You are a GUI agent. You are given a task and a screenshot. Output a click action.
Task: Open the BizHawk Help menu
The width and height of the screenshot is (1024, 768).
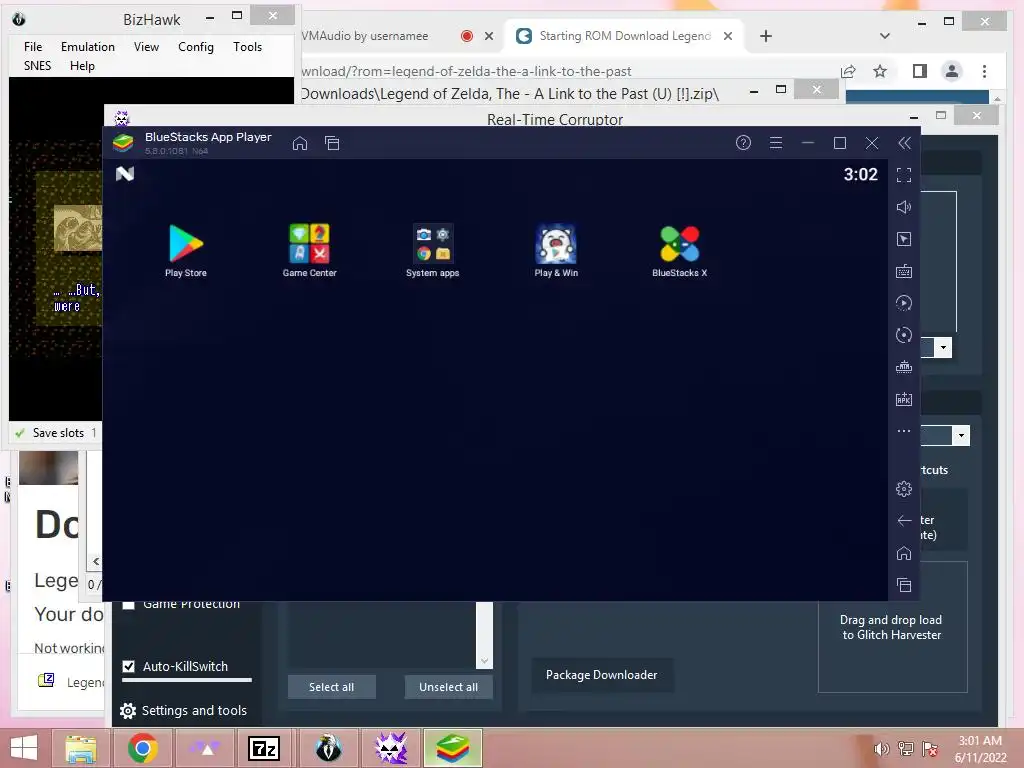point(82,66)
